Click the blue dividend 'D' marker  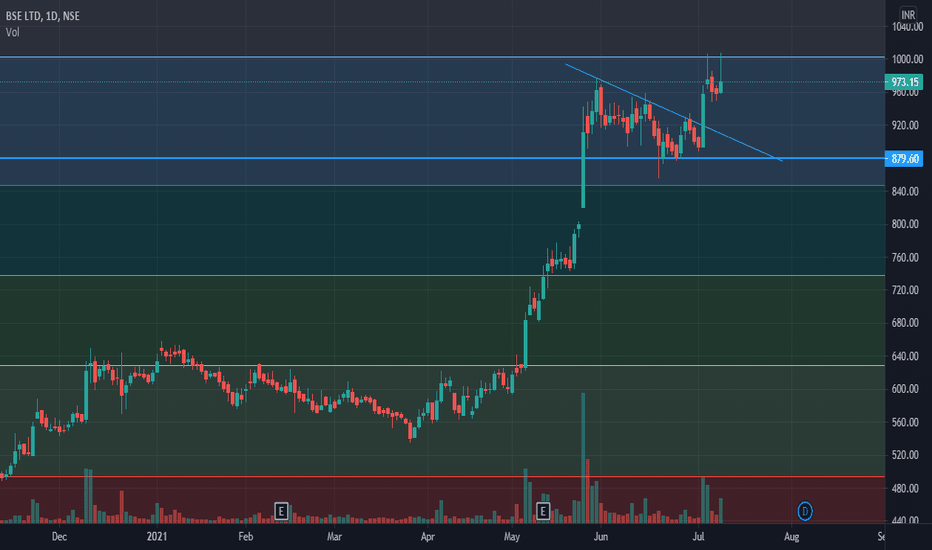(805, 511)
